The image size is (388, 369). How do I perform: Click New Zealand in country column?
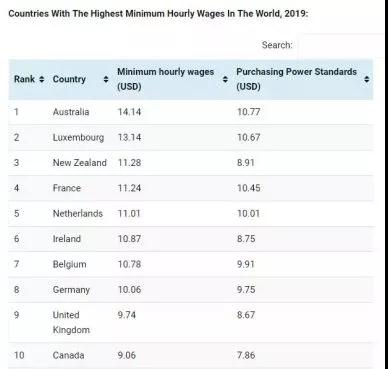tap(80, 163)
